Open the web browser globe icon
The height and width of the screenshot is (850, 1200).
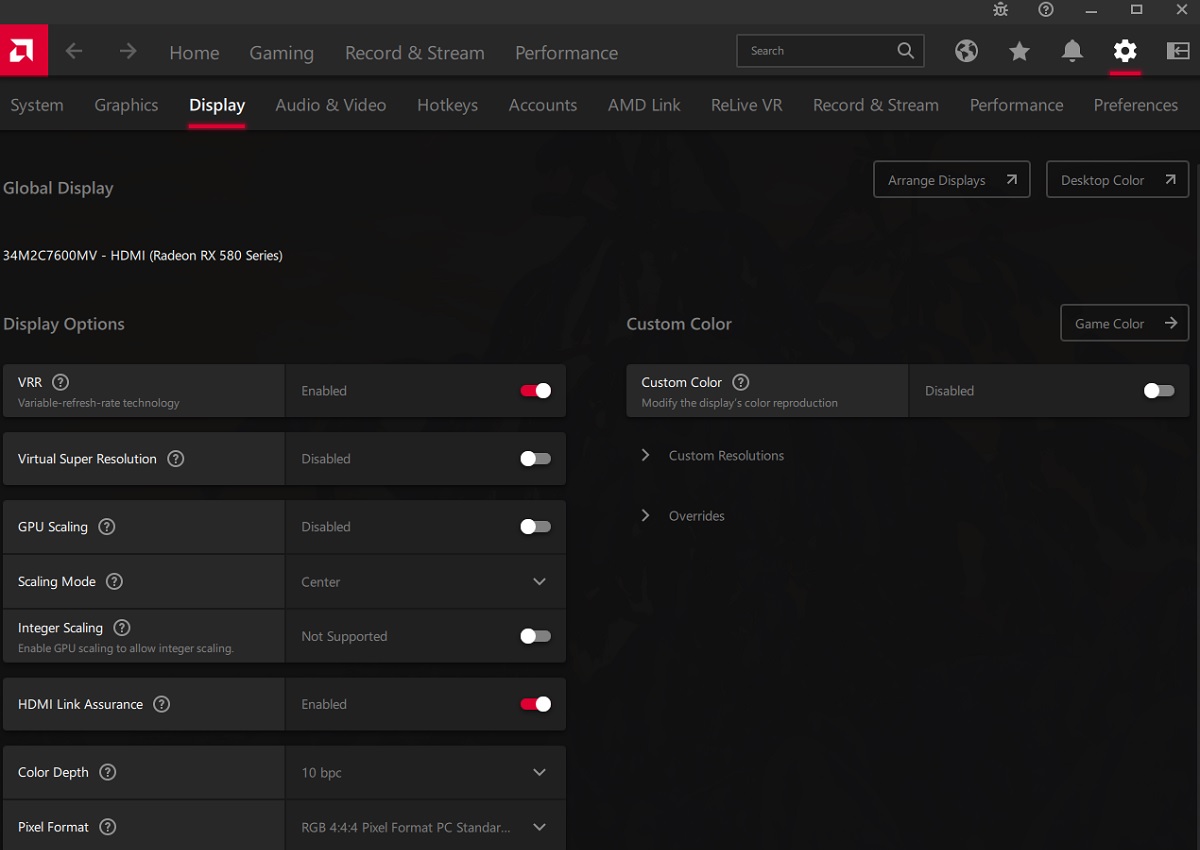click(x=966, y=51)
